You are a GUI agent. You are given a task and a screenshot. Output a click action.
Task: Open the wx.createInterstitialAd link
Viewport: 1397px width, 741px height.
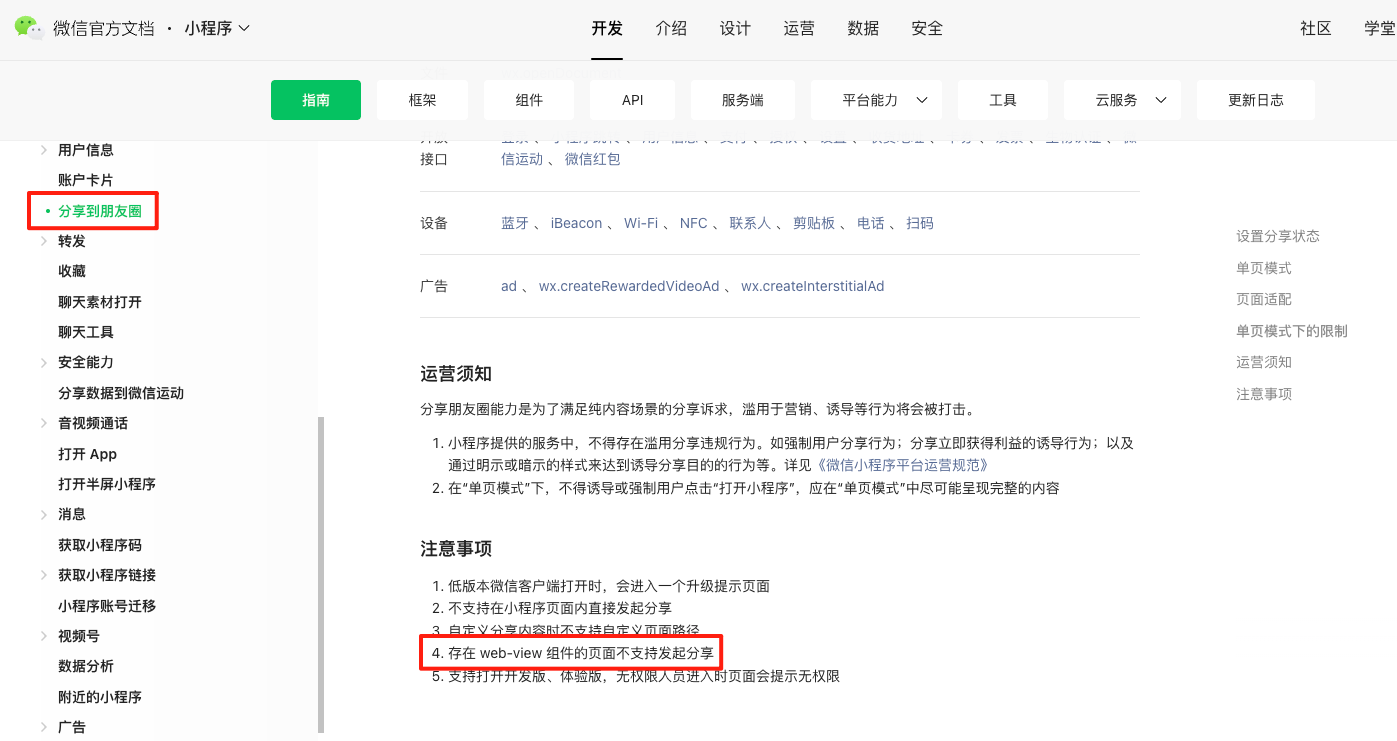[813, 286]
